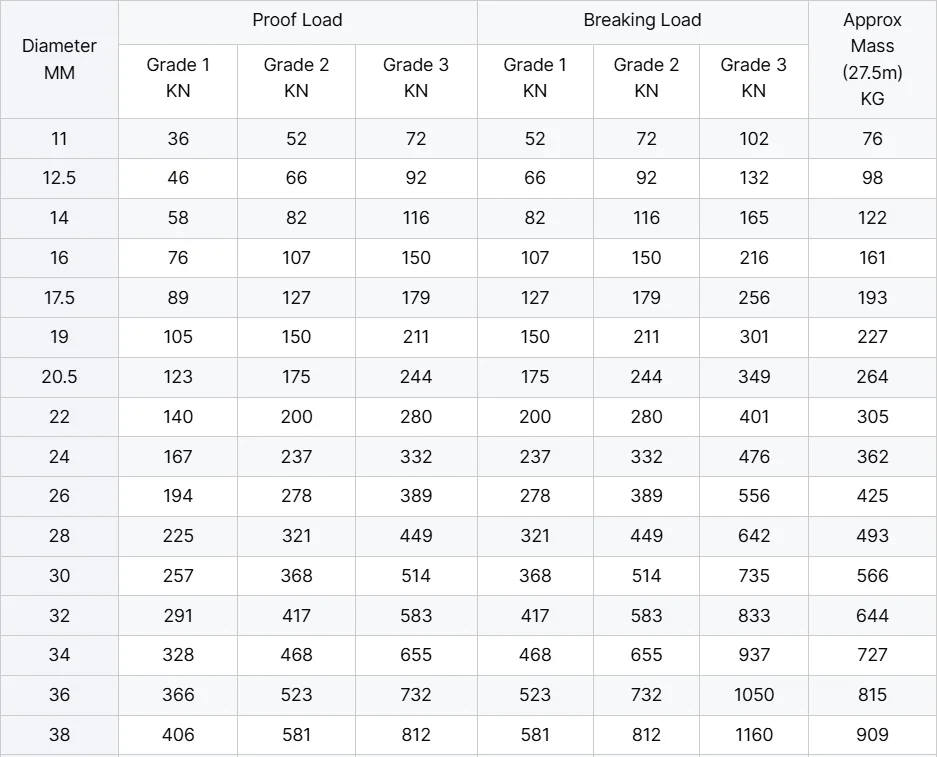Click the Breaking Load column group header

click(x=642, y=20)
